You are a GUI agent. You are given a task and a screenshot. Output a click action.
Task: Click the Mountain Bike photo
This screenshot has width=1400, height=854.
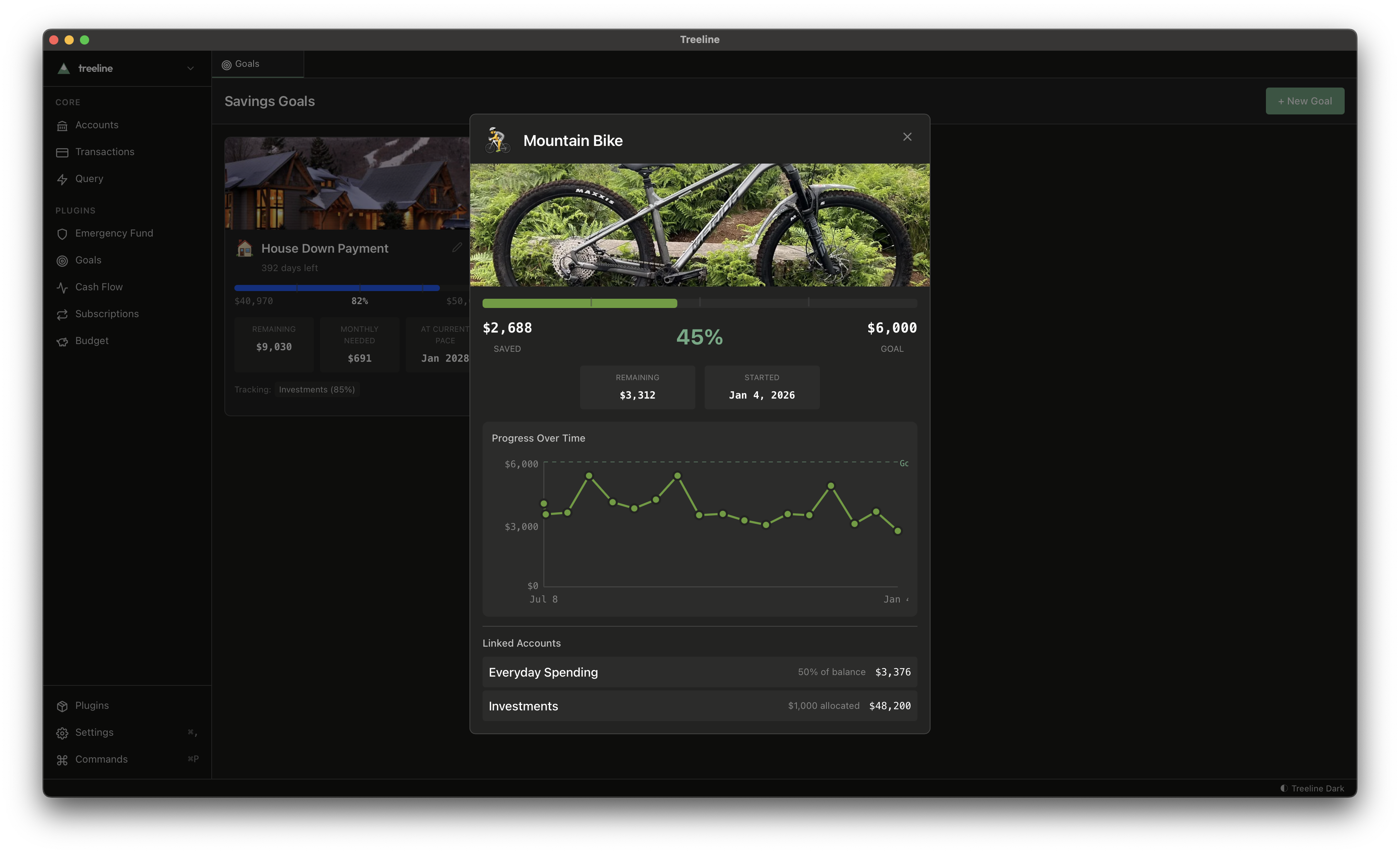coord(700,225)
